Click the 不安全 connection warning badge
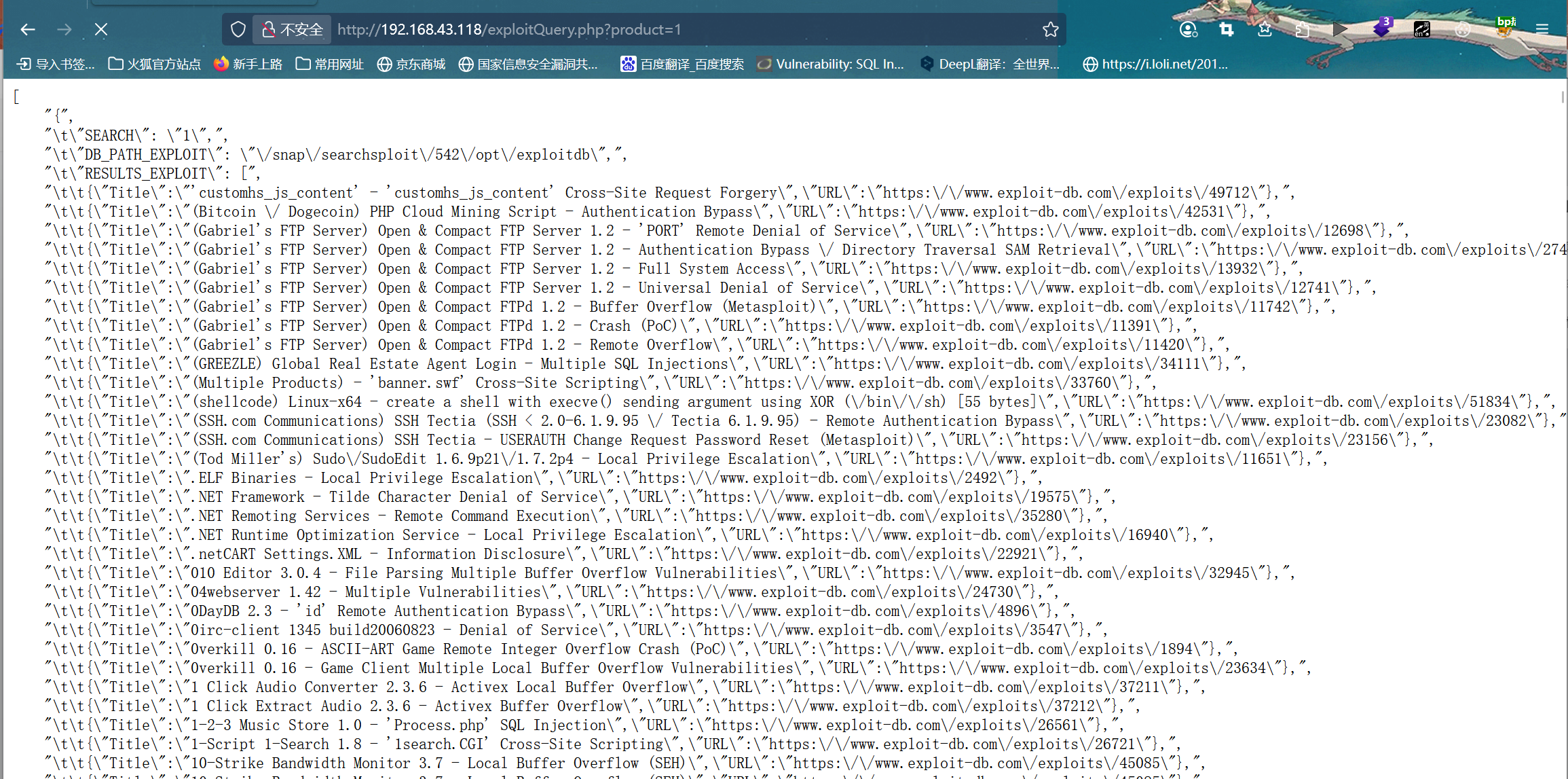The height and width of the screenshot is (779, 1568). point(293,29)
